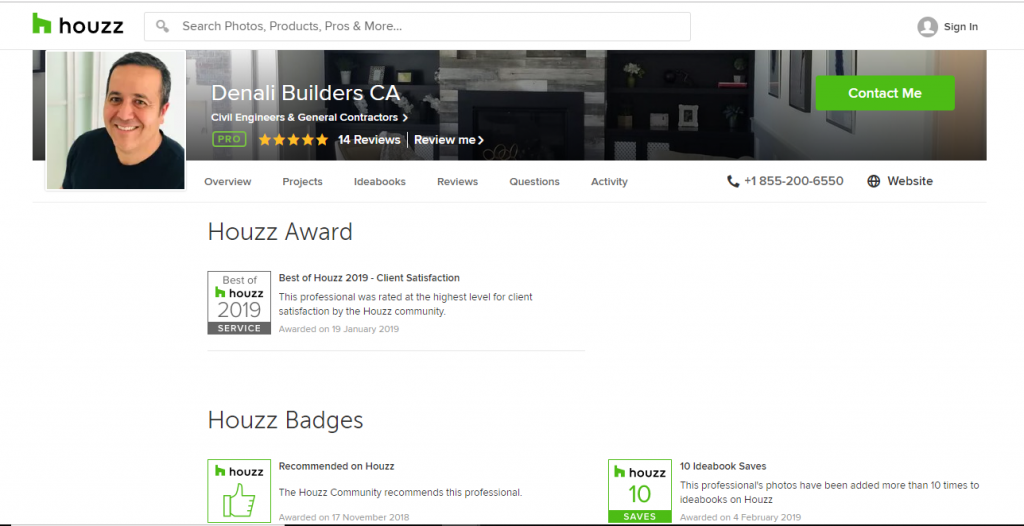The width and height of the screenshot is (1024, 526).
Task: Expand the chevron after General Contractors
Action: (x=405, y=118)
